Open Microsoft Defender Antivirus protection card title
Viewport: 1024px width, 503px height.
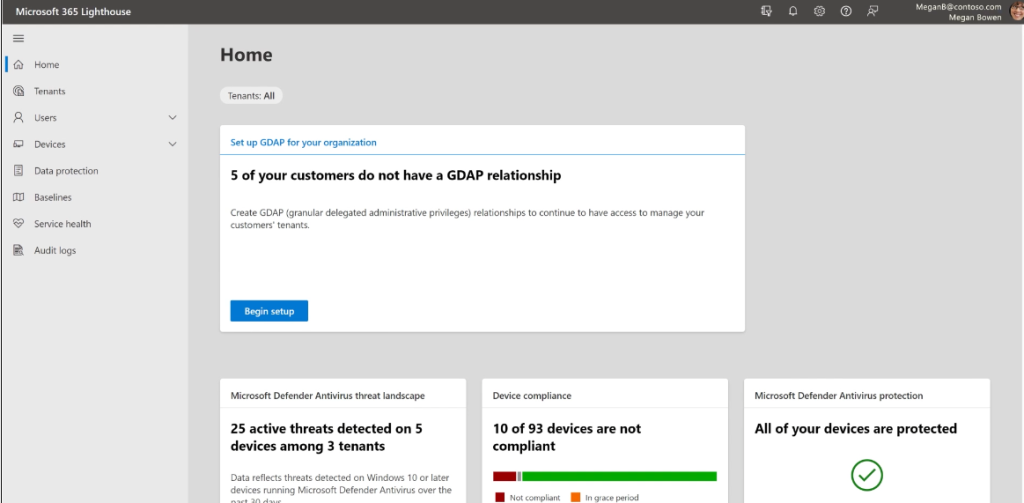(x=839, y=395)
